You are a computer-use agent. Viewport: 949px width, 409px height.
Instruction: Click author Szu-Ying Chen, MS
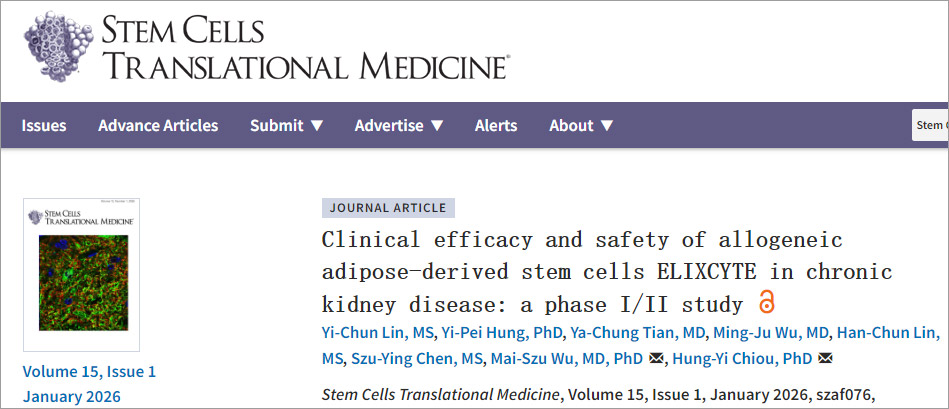[x=417, y=358]
